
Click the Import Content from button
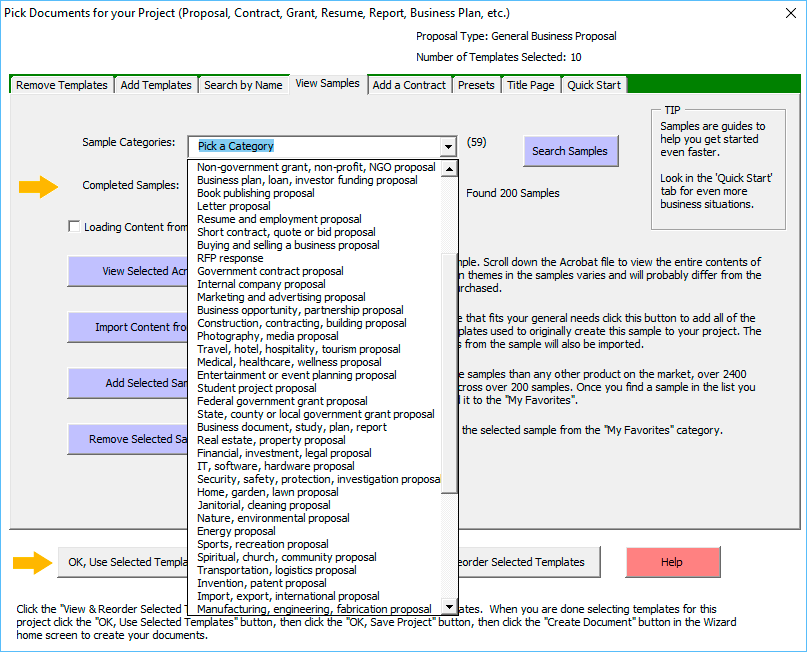coord(128,327)
